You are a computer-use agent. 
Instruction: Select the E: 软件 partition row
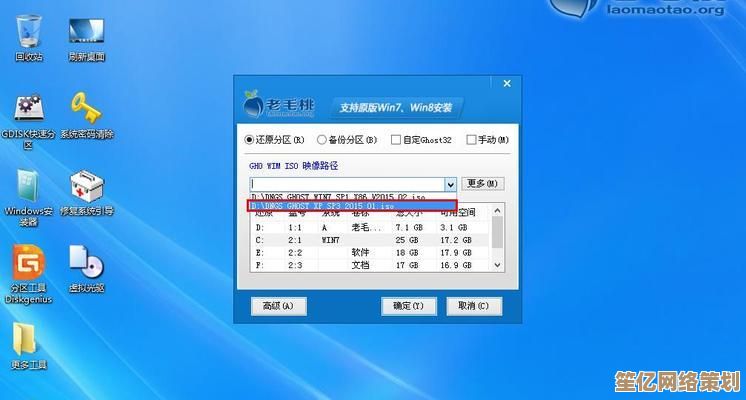(x=371, y=253)
